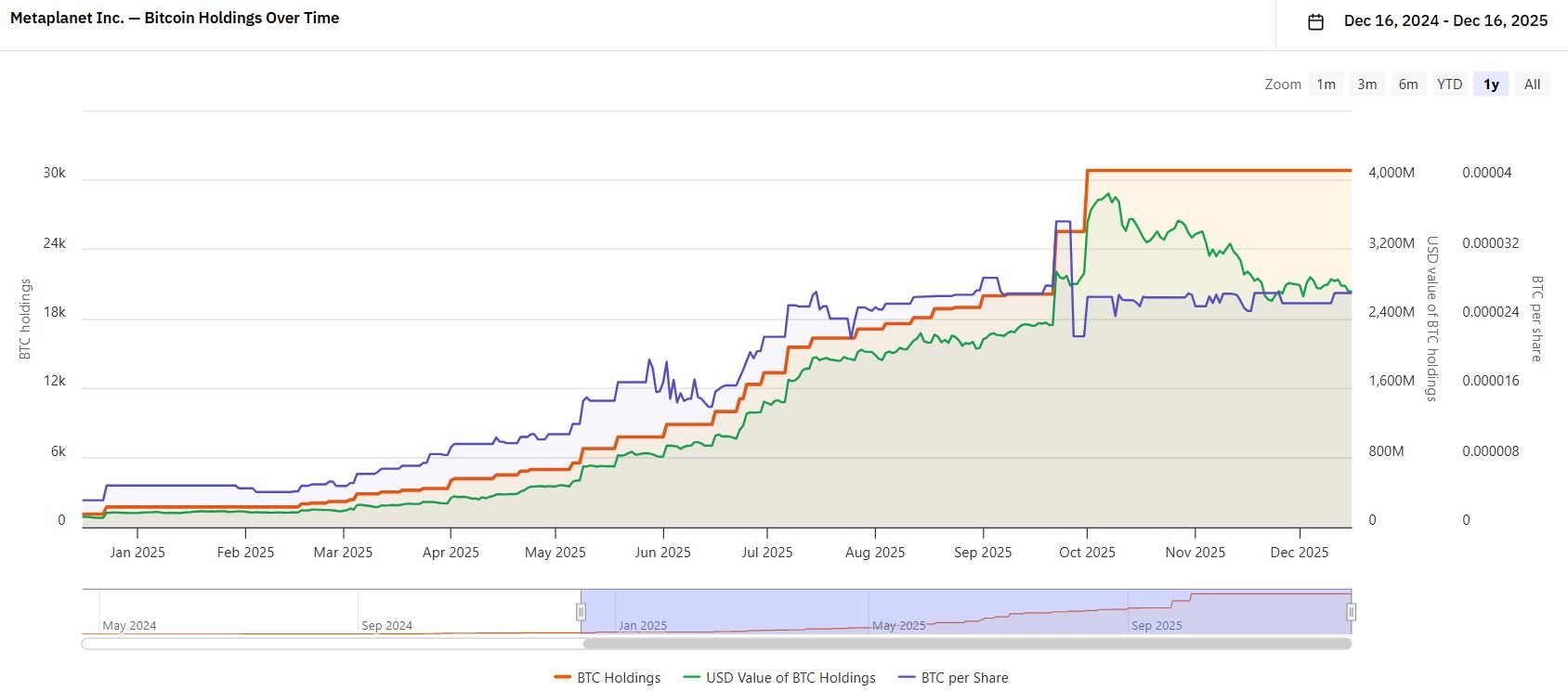Click the Dec 16, 2024 - Dec 16, 2025 date range
The image size is (1568, 691).
click(x=1445, y=20)
